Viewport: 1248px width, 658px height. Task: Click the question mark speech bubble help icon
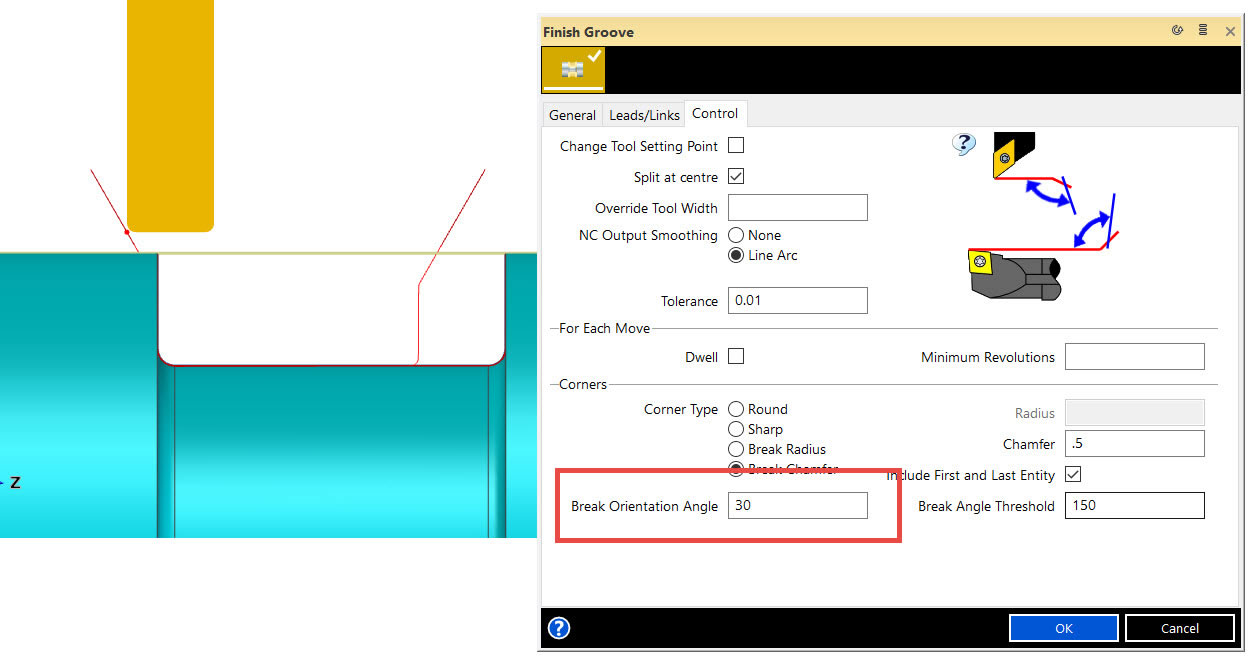click(x=963, y=145)
